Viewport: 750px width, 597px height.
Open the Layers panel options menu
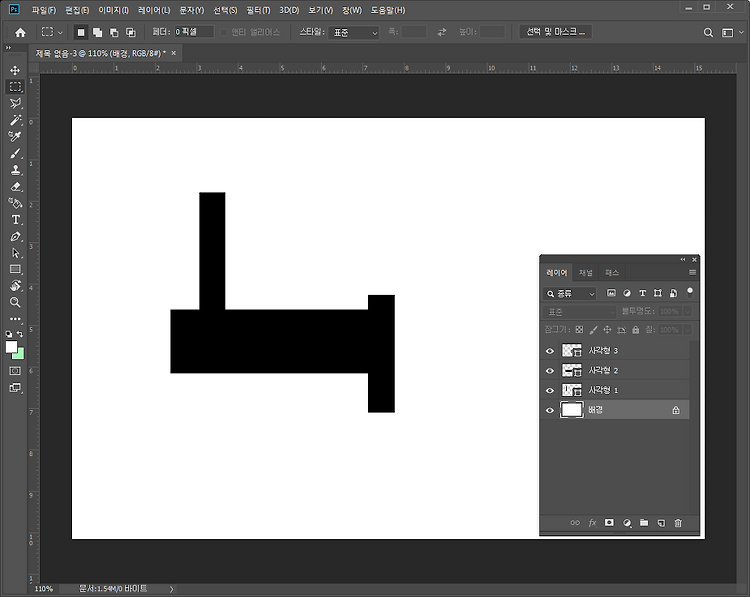tap(692, 273)
